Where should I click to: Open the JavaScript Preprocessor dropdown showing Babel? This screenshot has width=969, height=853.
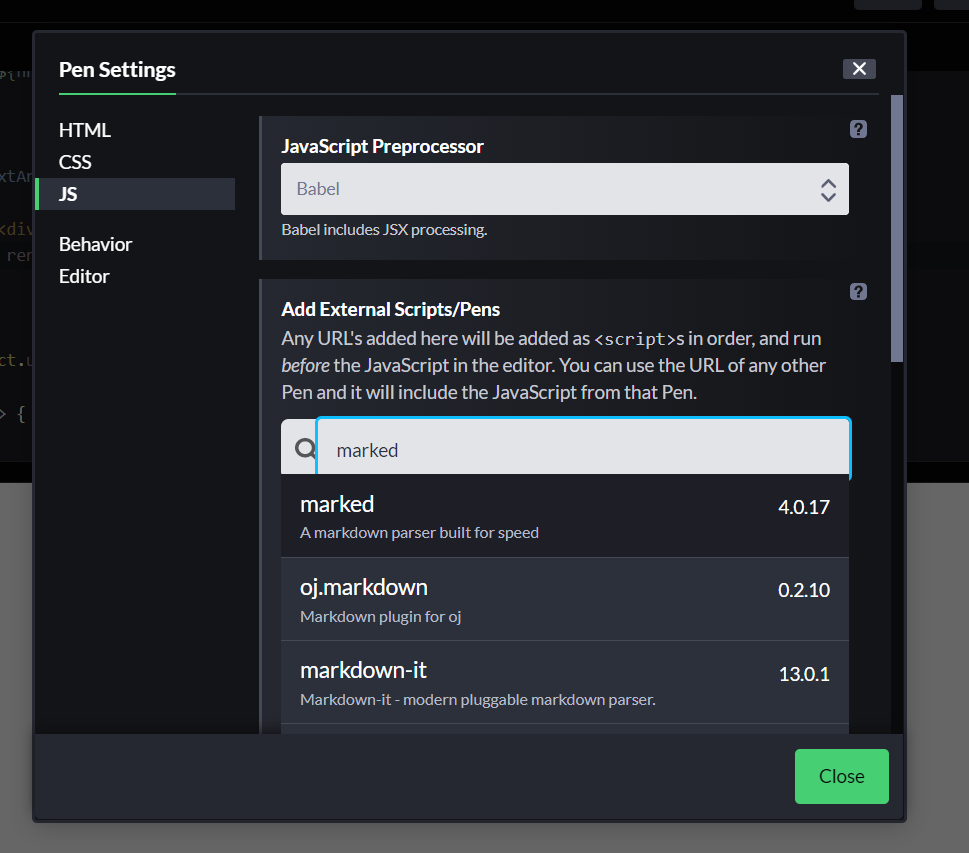coord(565,189)
